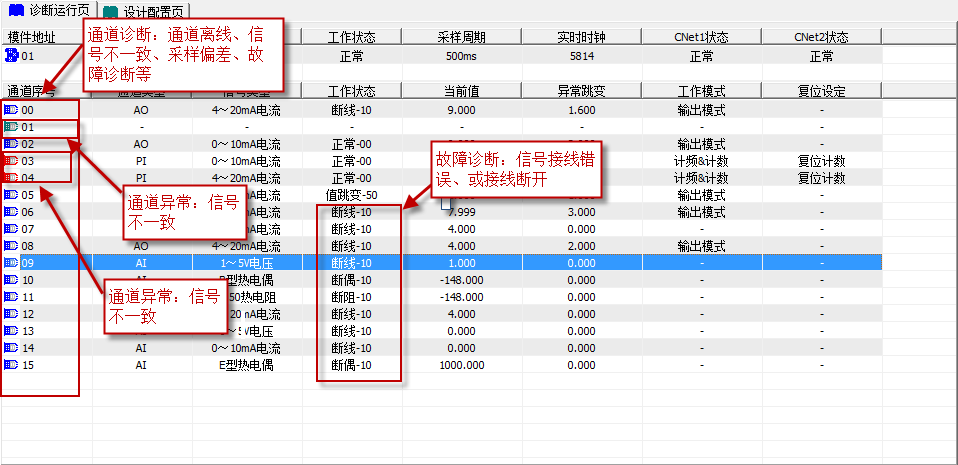Image resolution: width=958 pixels, height=465 pixels.
Task: Click the green icon for channel 01
Action: (x=12, y=127)
